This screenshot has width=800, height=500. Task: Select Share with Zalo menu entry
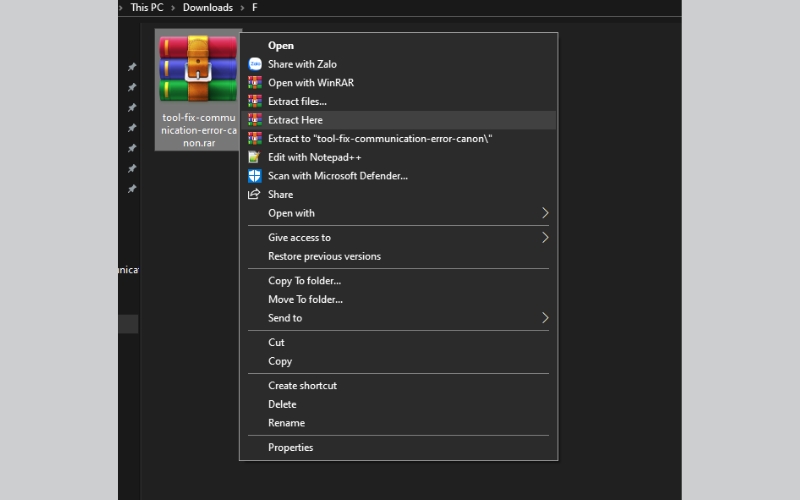click(x=398, y=64)
